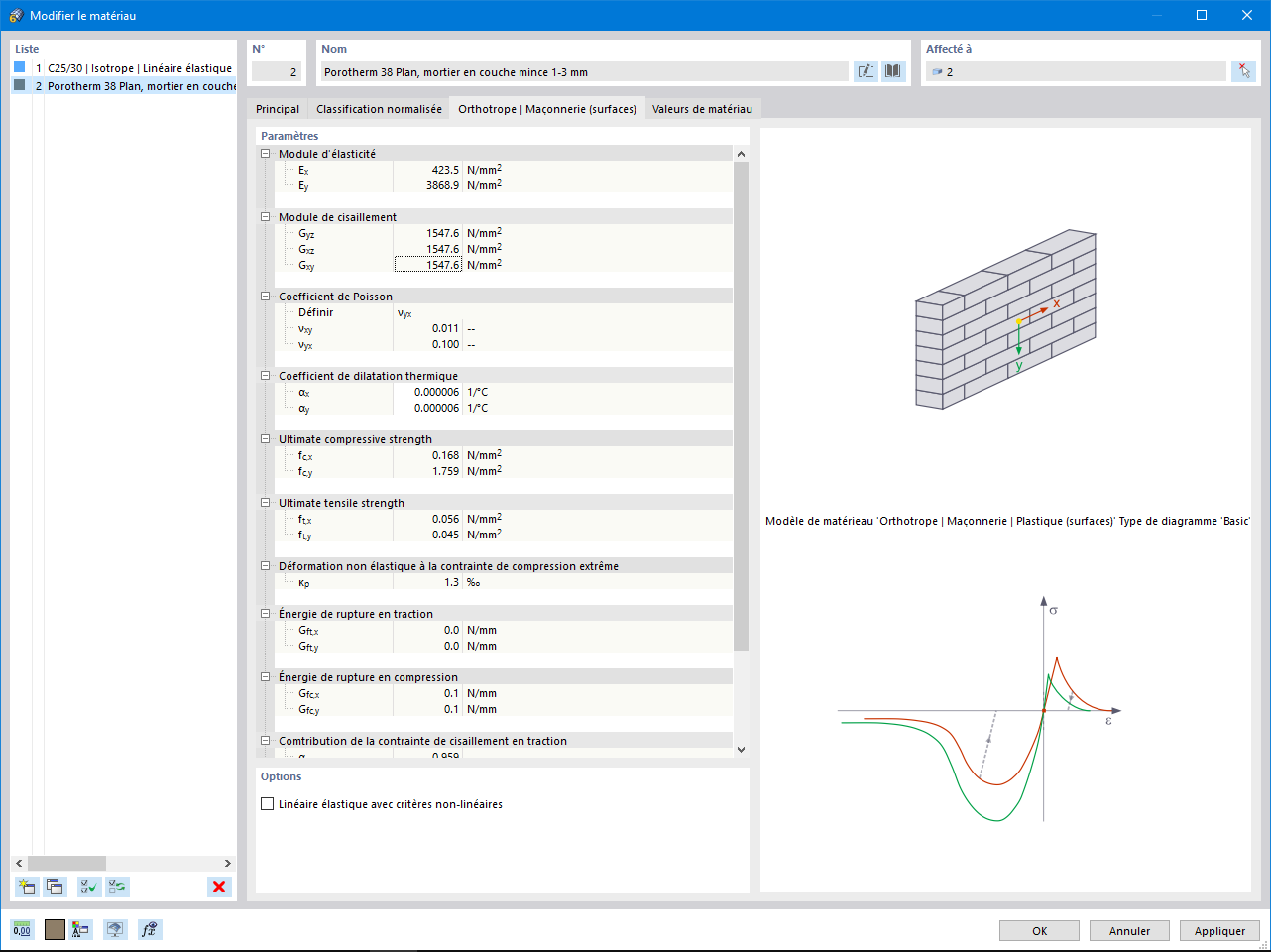Image resolution: width=1271 pixels, height=952 pixels.
Task: Click the fc,y value 1.759
Action: pos(427,471)
